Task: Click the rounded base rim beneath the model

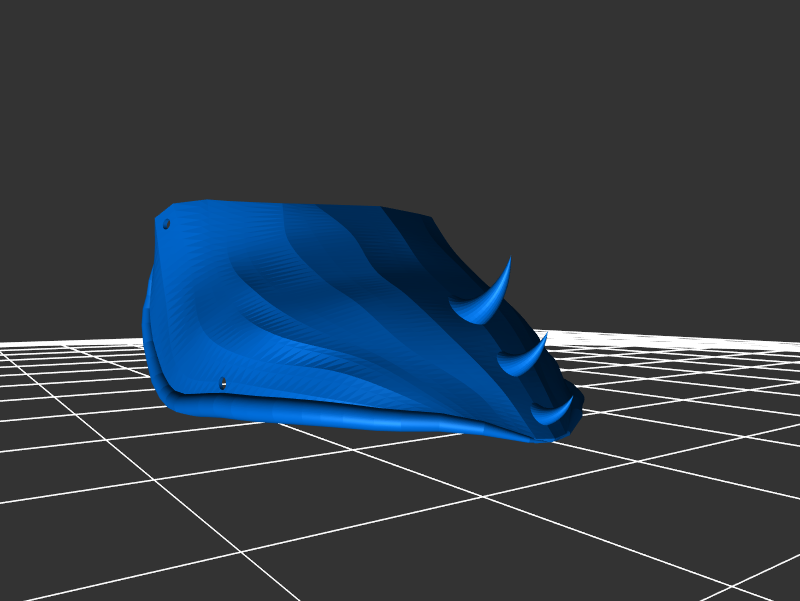Action: point(330,415)
